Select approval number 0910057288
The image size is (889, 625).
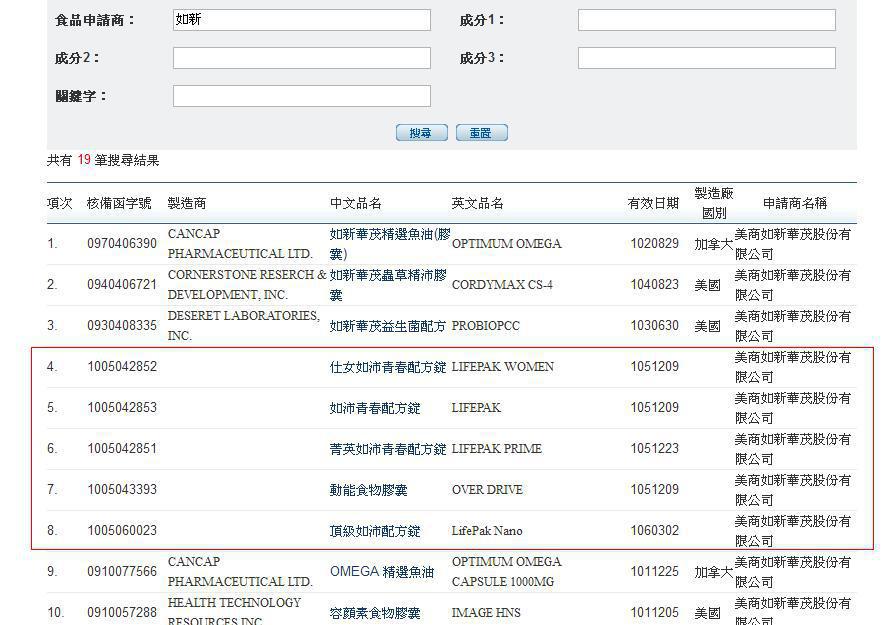point(122,613)
